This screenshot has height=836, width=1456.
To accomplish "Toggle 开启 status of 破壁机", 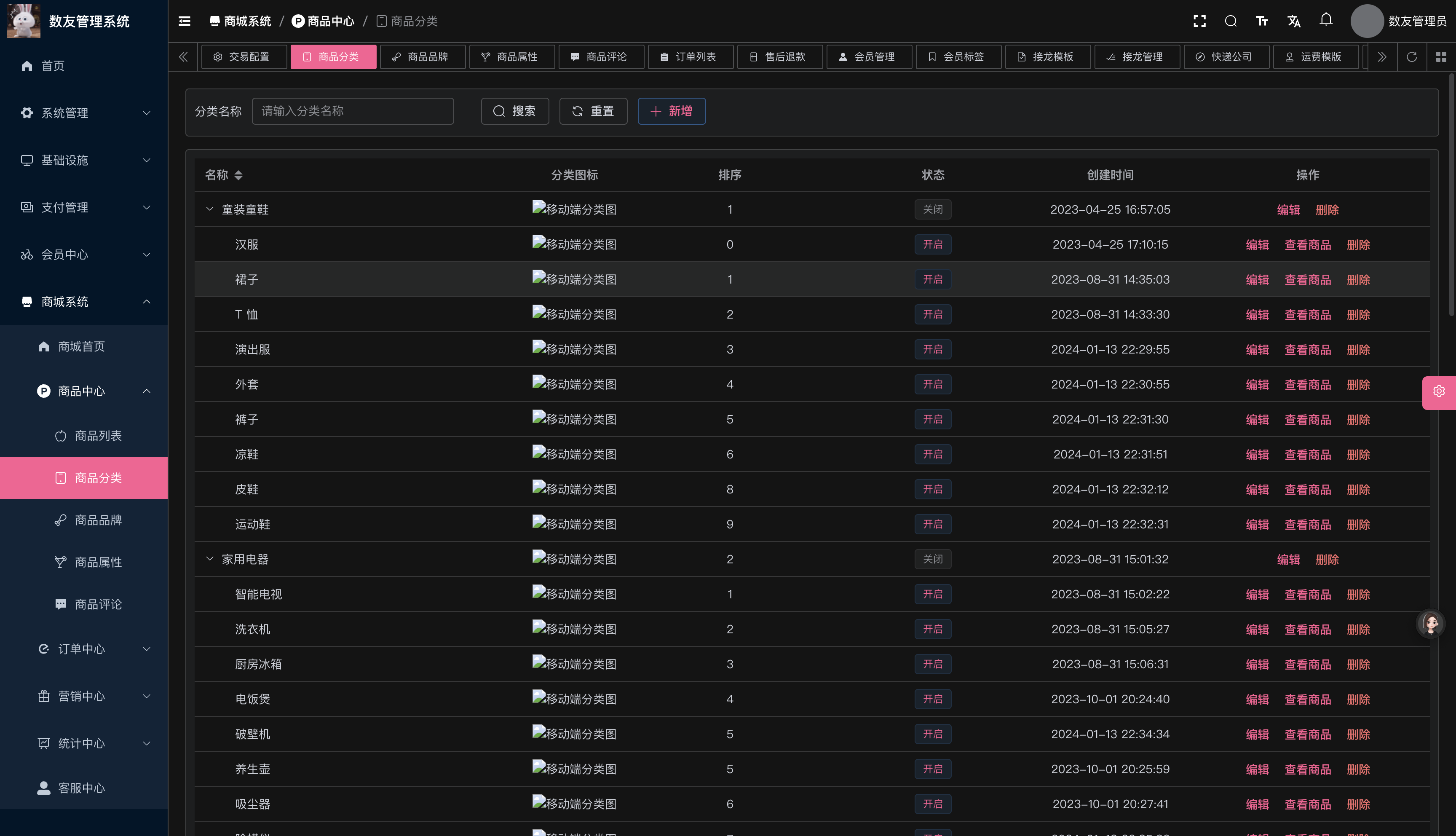I will tap(933, 734).
